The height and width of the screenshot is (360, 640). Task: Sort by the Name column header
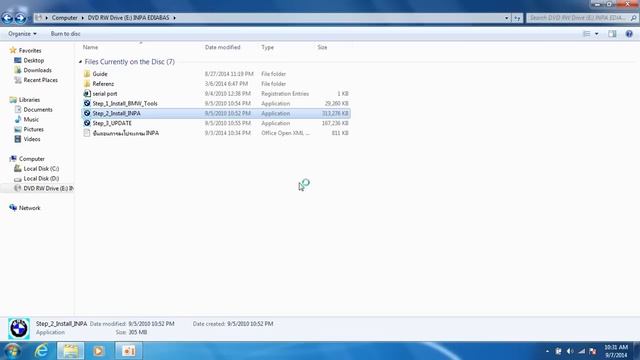90,47
